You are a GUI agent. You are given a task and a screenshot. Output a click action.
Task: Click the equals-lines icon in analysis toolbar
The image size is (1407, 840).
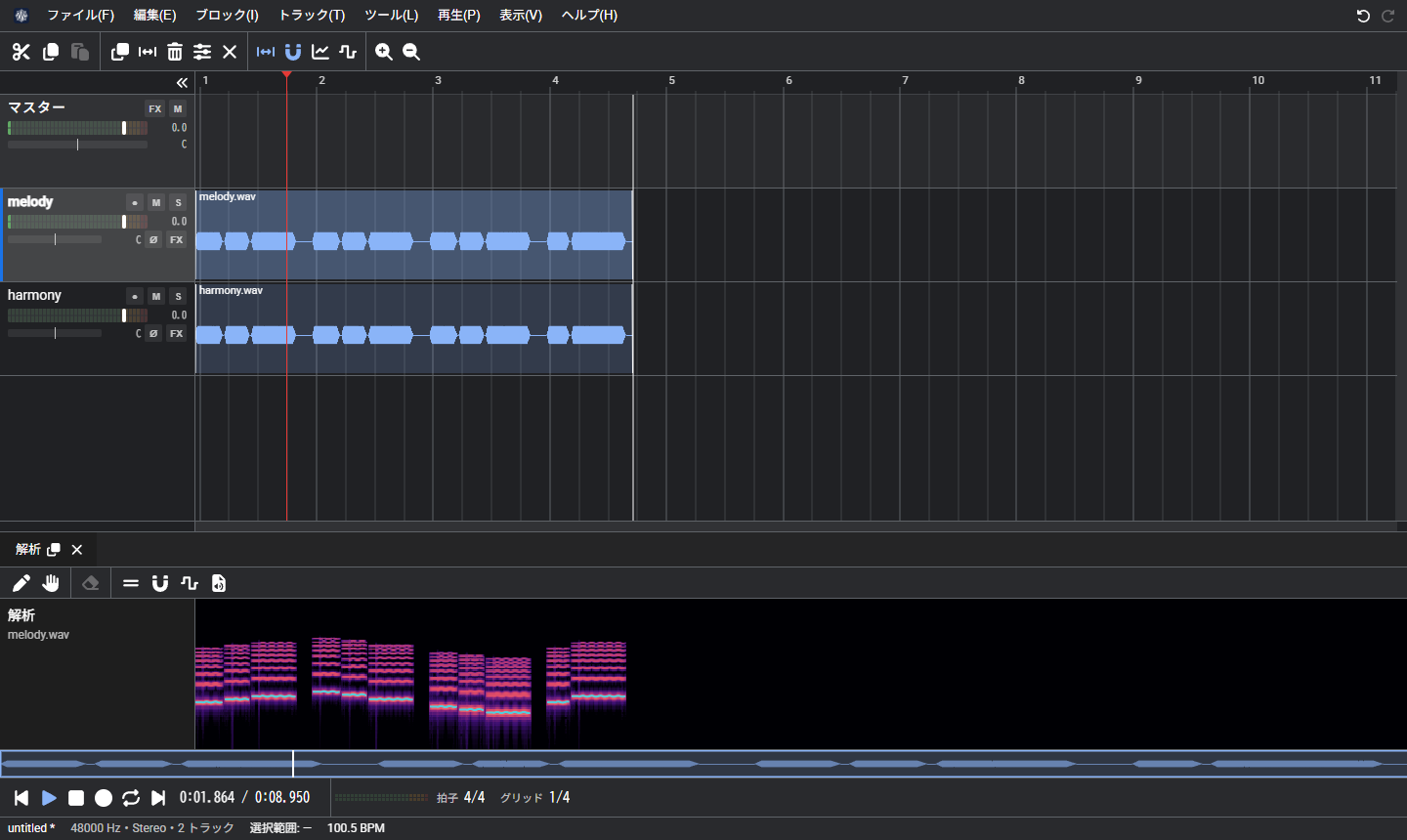click(131, 583)
